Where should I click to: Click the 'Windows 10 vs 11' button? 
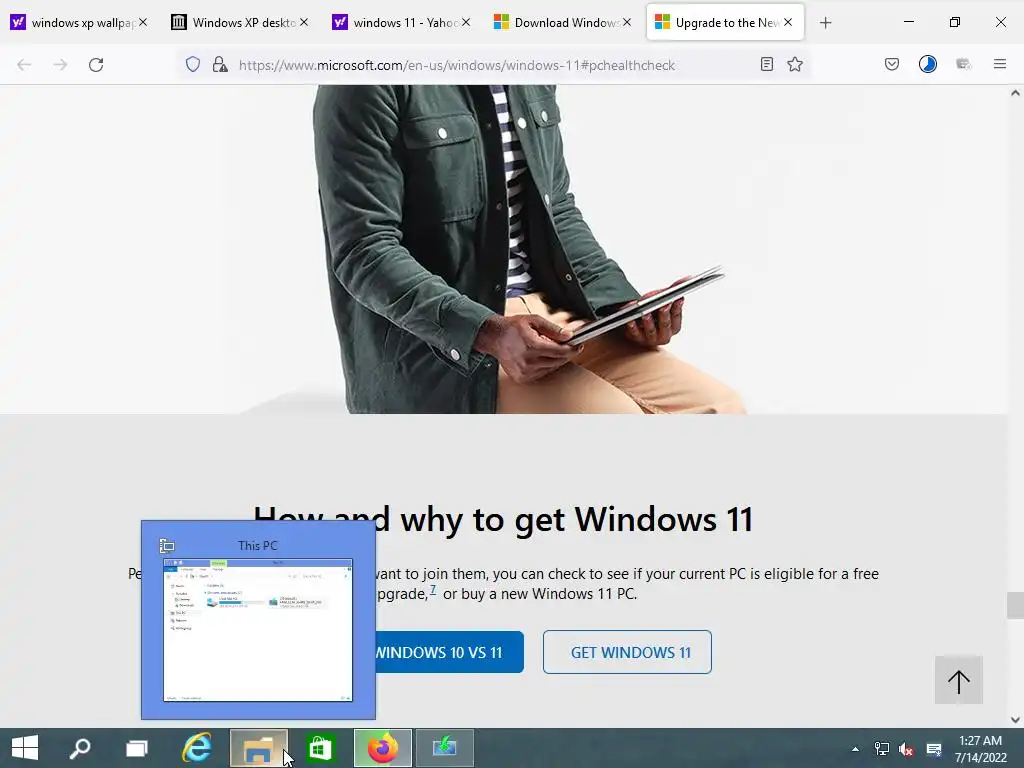click(x=449, y=652)
